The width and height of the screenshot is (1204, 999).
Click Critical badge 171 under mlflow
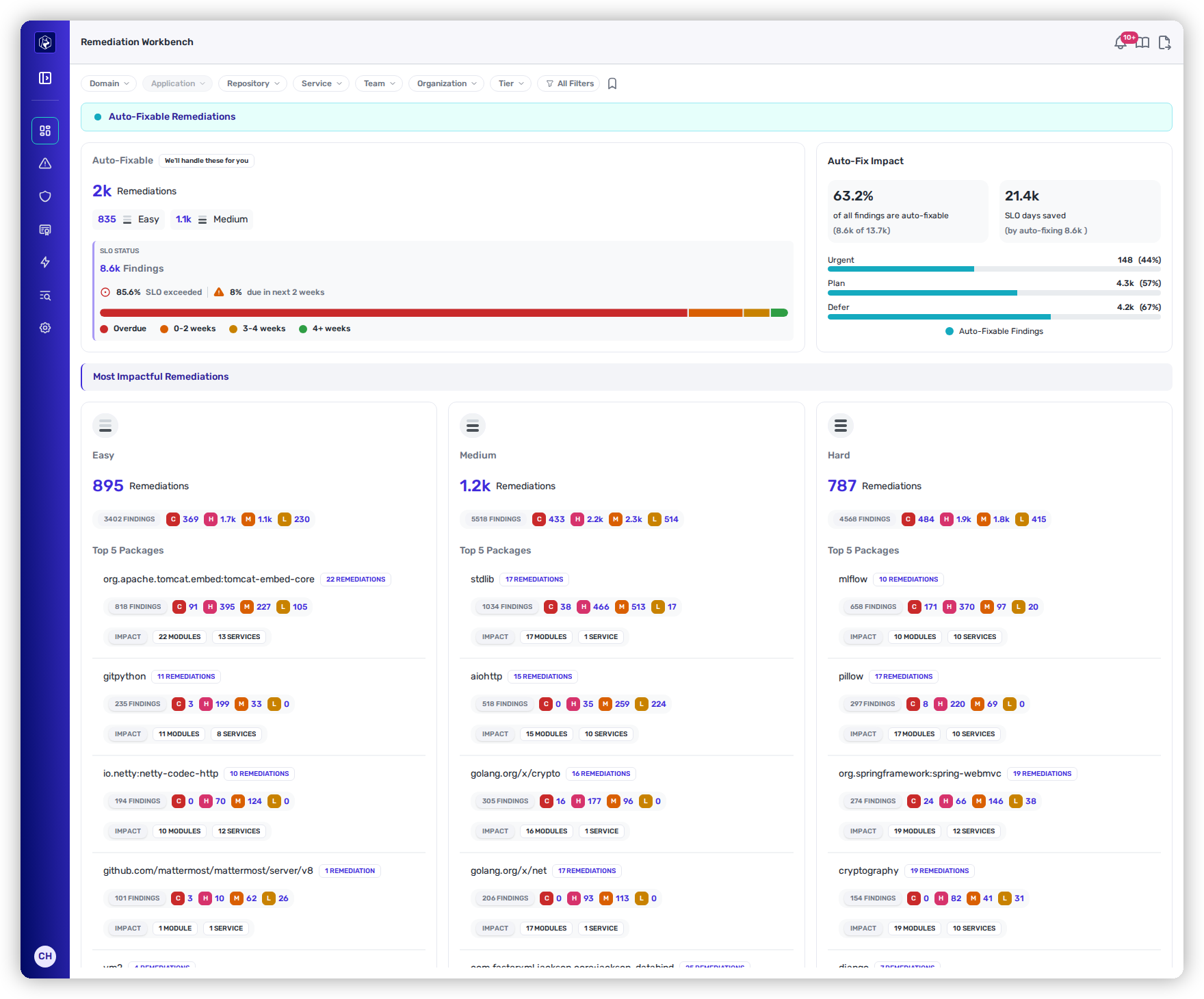pos(923,607)
